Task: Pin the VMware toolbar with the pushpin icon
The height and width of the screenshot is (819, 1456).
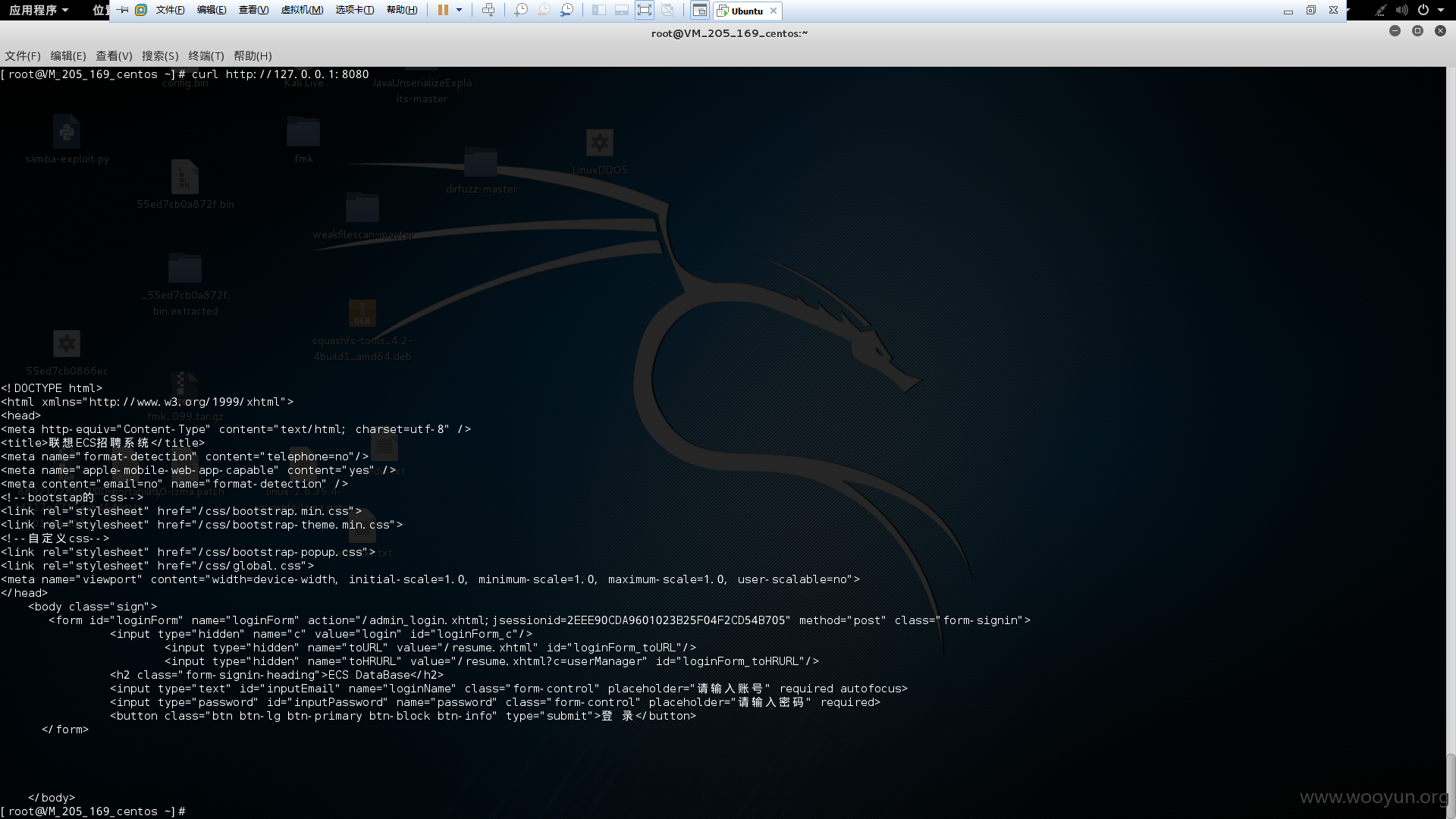Action: [122, 10]
